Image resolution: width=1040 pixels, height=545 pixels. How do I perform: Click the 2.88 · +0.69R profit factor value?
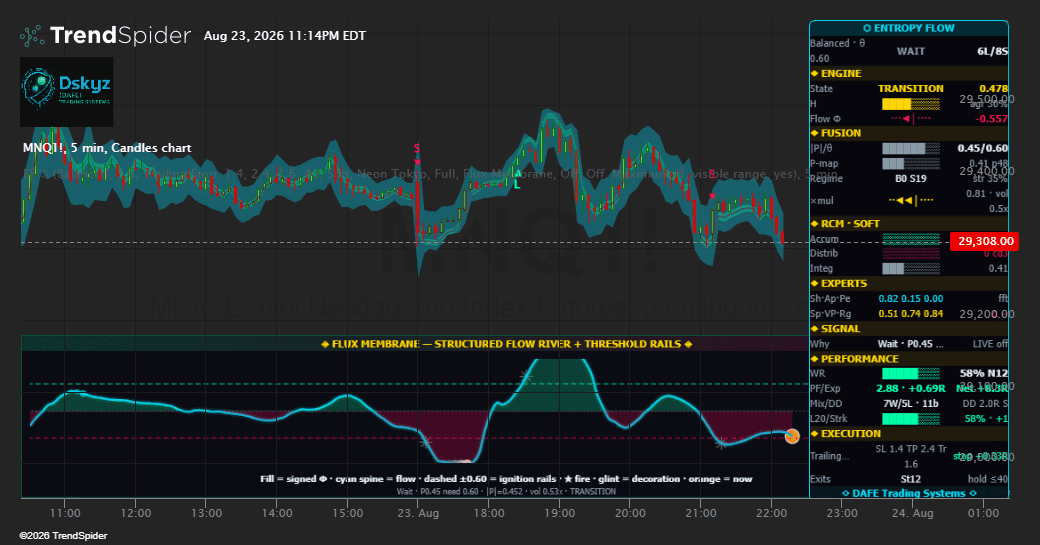tap(911, 389)
